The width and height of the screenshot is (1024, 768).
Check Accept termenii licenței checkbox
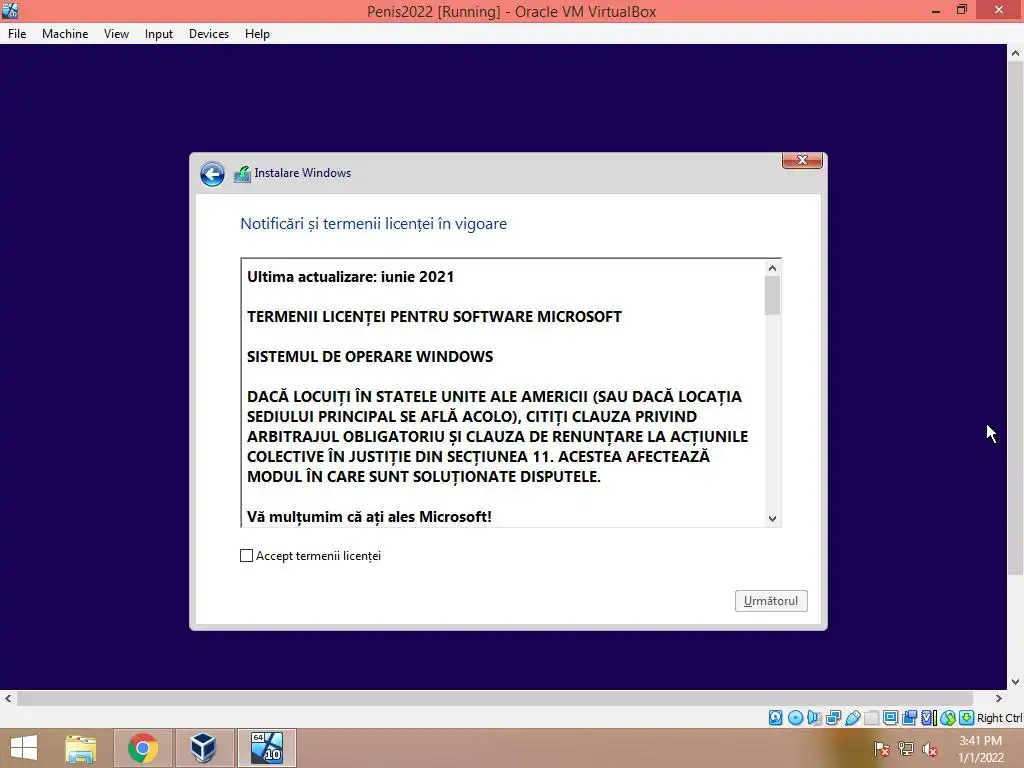click(x=246, y=556)
